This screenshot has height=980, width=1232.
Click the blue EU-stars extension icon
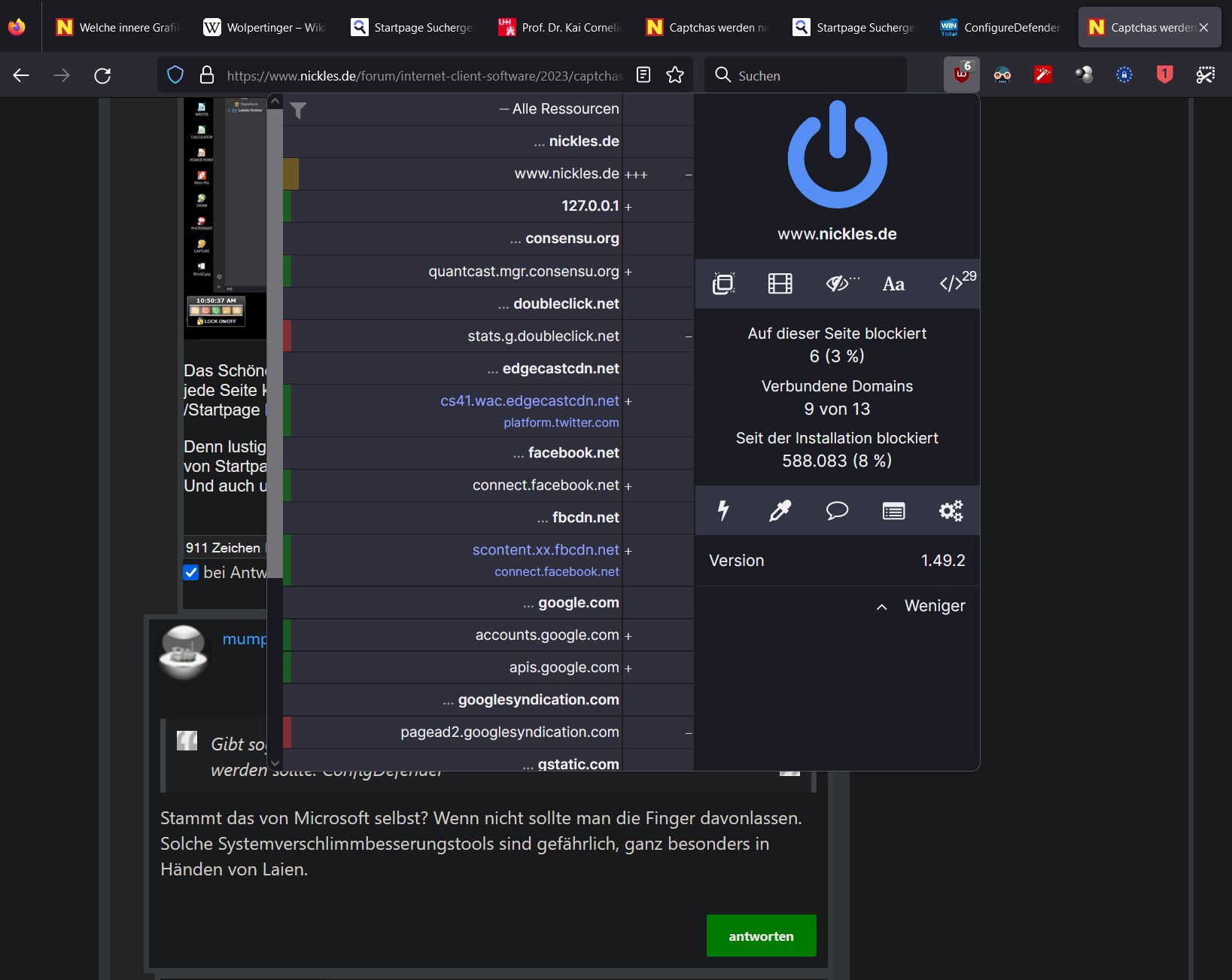(1124, 75)
